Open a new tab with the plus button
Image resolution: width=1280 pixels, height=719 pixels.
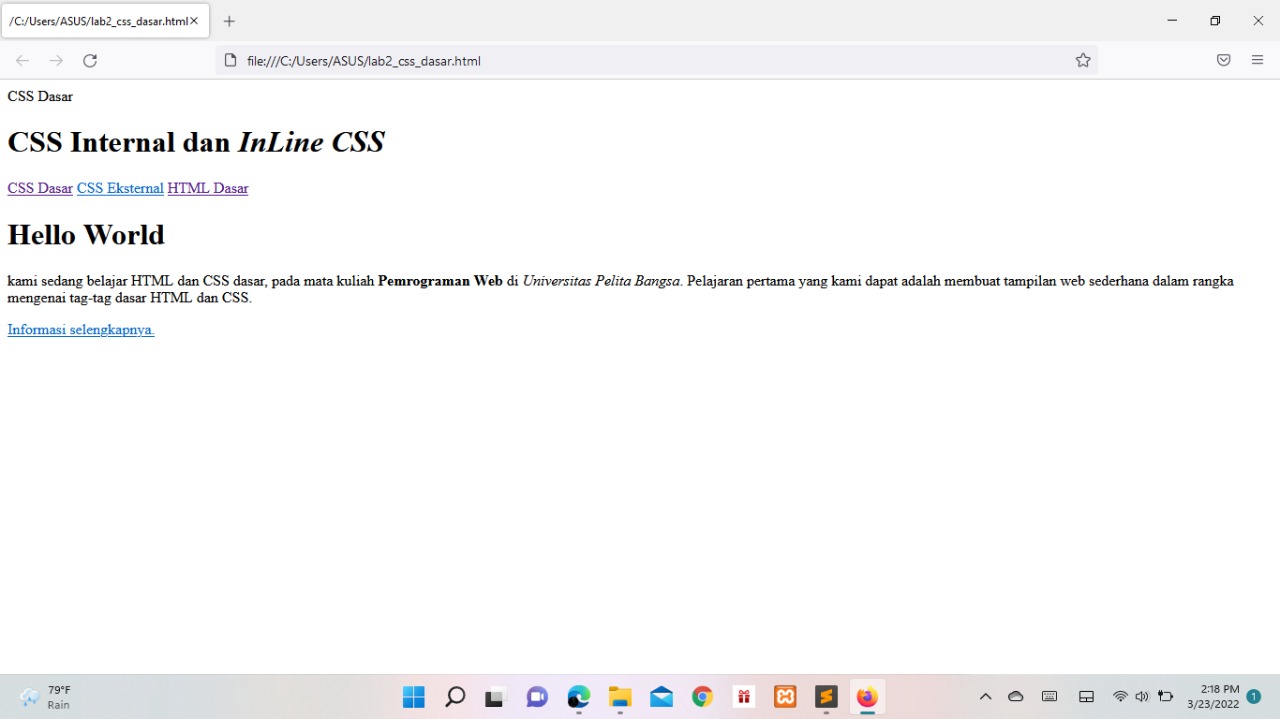coord(229,21)
